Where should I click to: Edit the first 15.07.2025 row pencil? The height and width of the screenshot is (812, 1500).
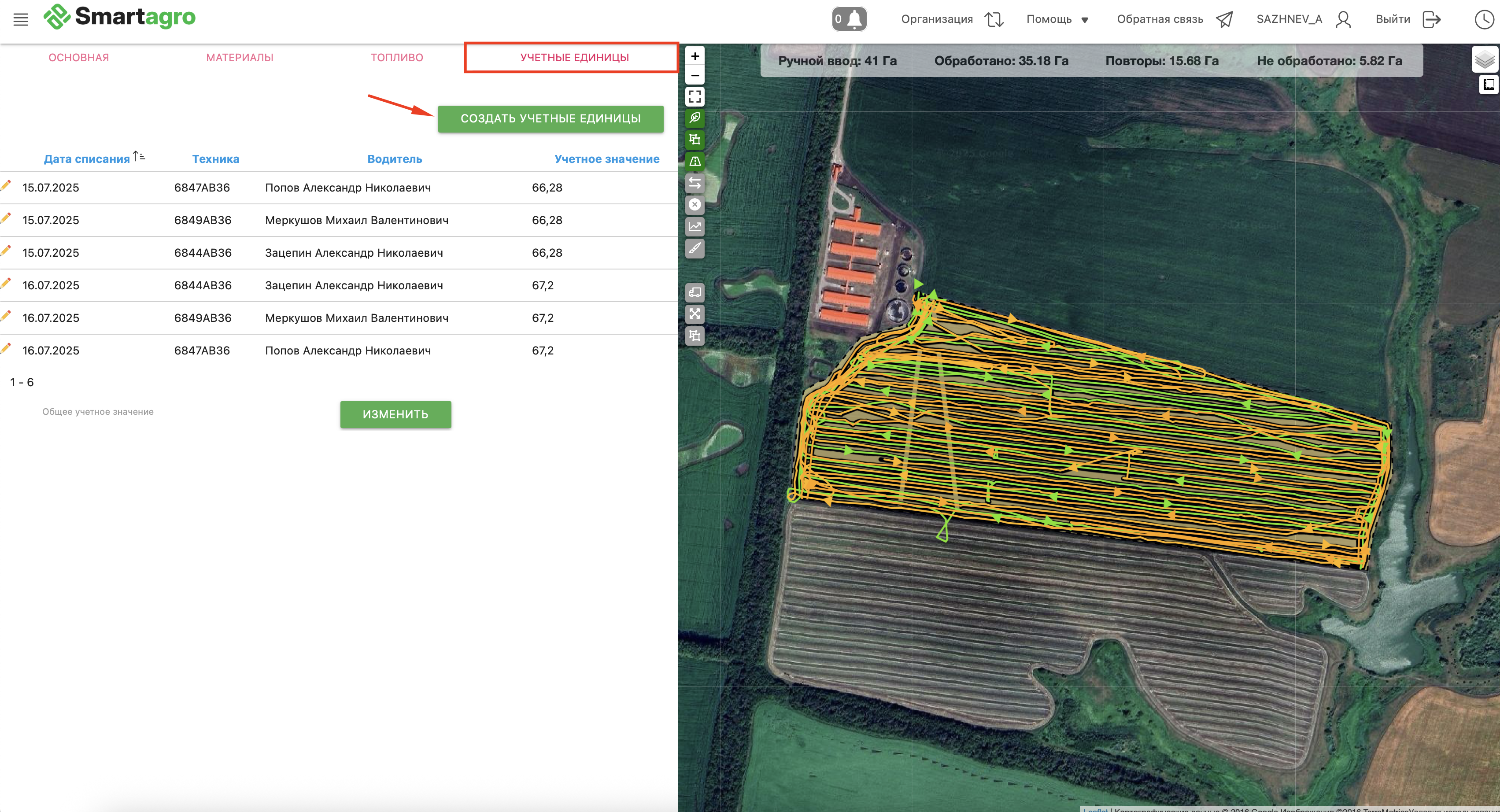coord(6,186)
